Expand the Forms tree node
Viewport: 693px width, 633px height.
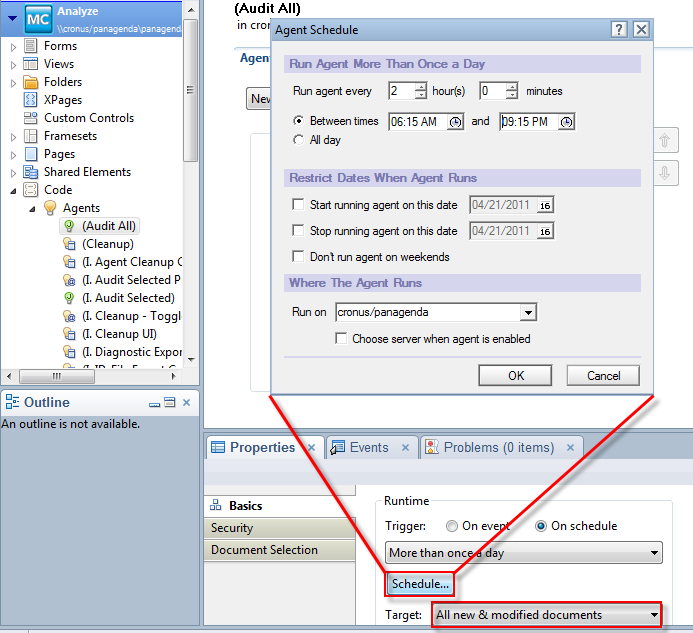coord(13,46)
